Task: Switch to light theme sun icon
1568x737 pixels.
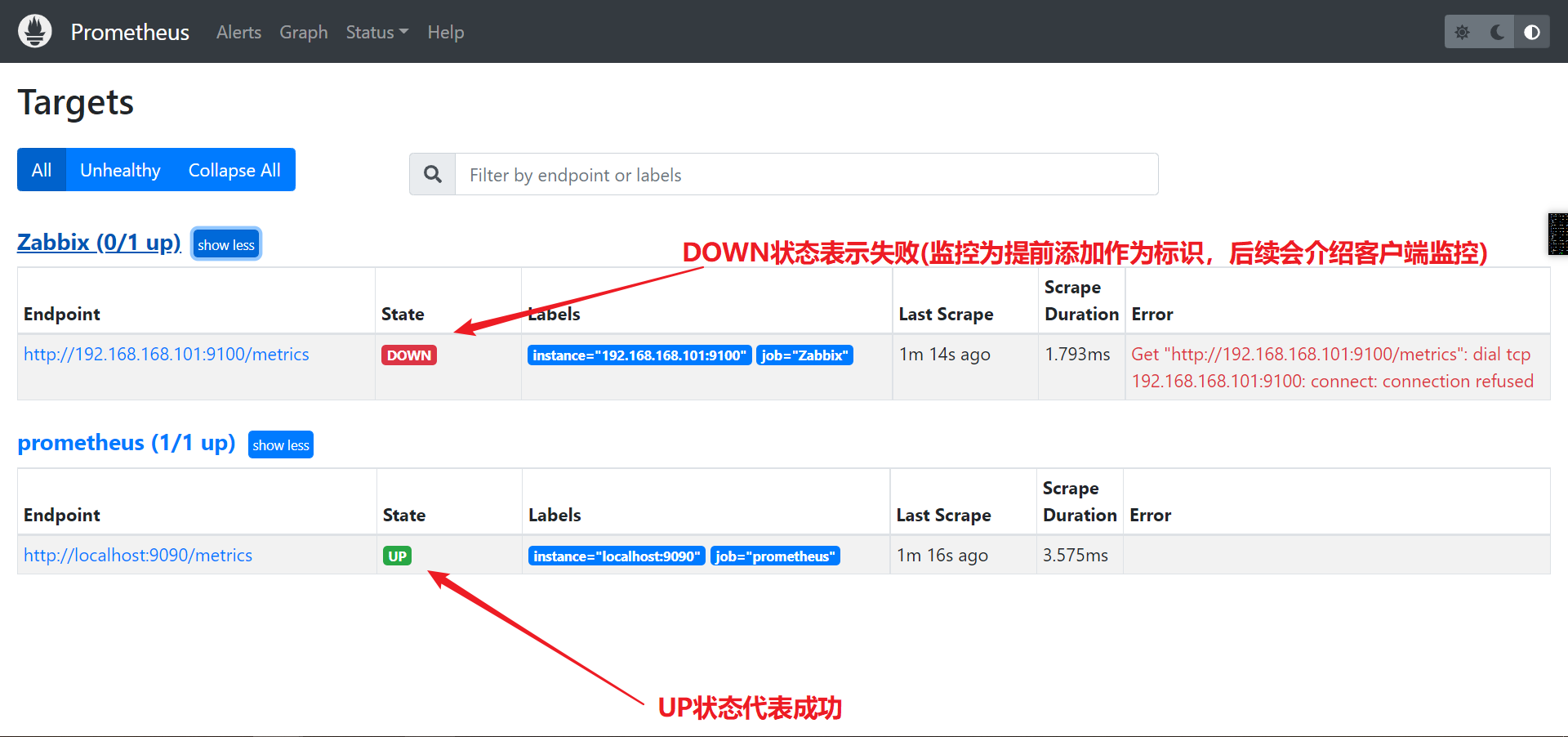Action: pos(1462,32)
